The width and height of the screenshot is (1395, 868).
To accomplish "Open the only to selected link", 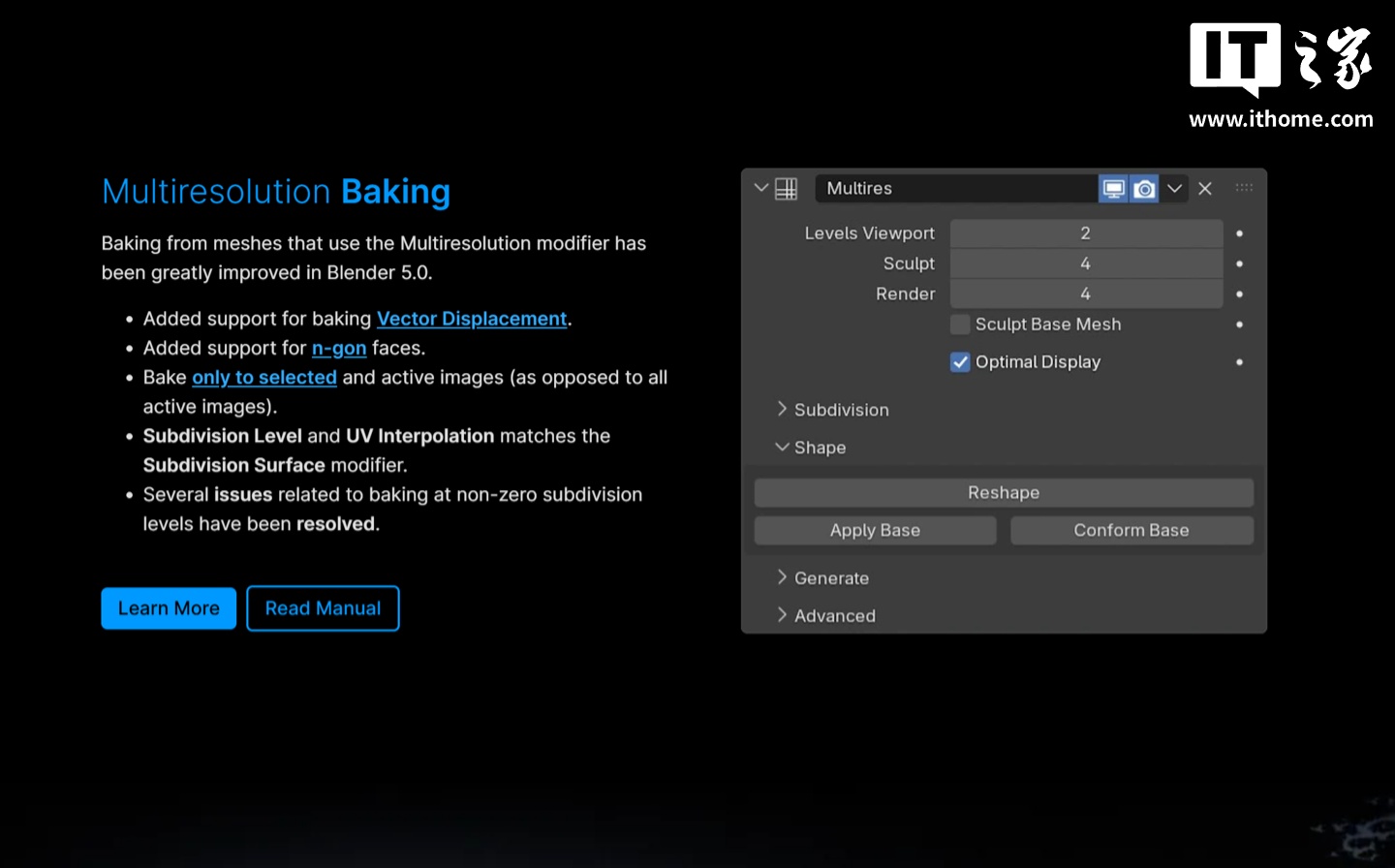I will (x=264, y=378).
